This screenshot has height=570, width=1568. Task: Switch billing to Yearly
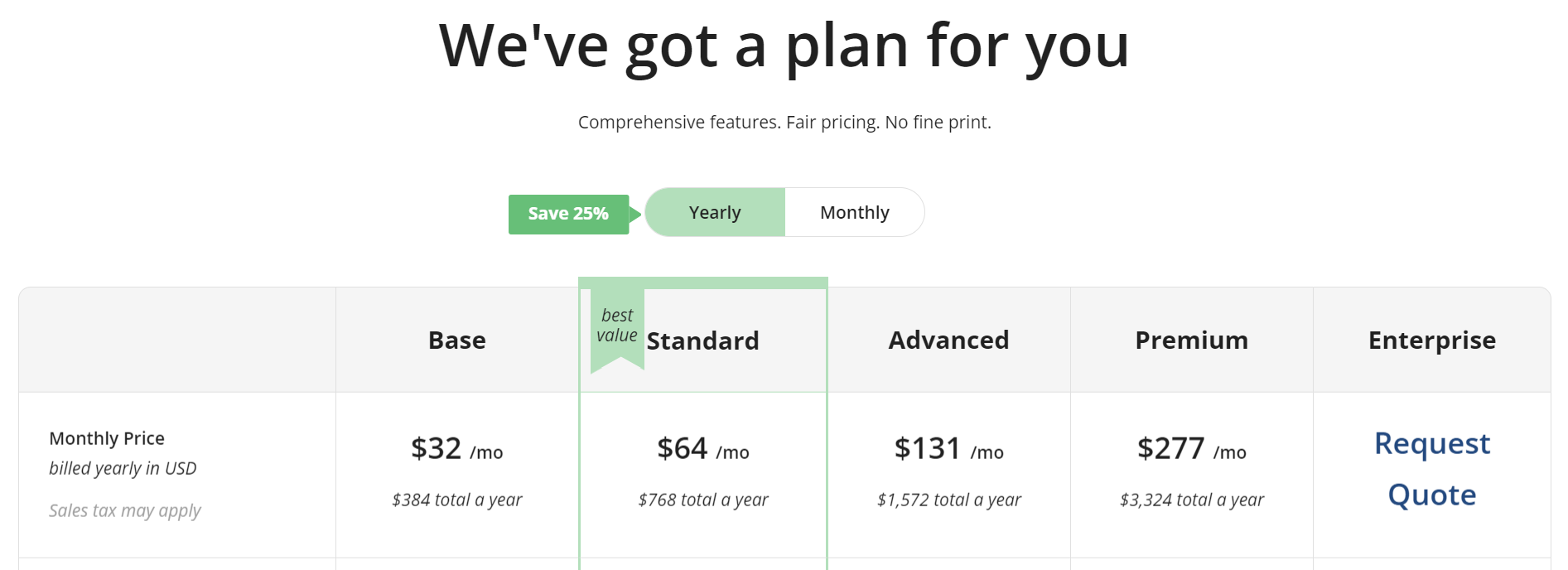(715, 213)
